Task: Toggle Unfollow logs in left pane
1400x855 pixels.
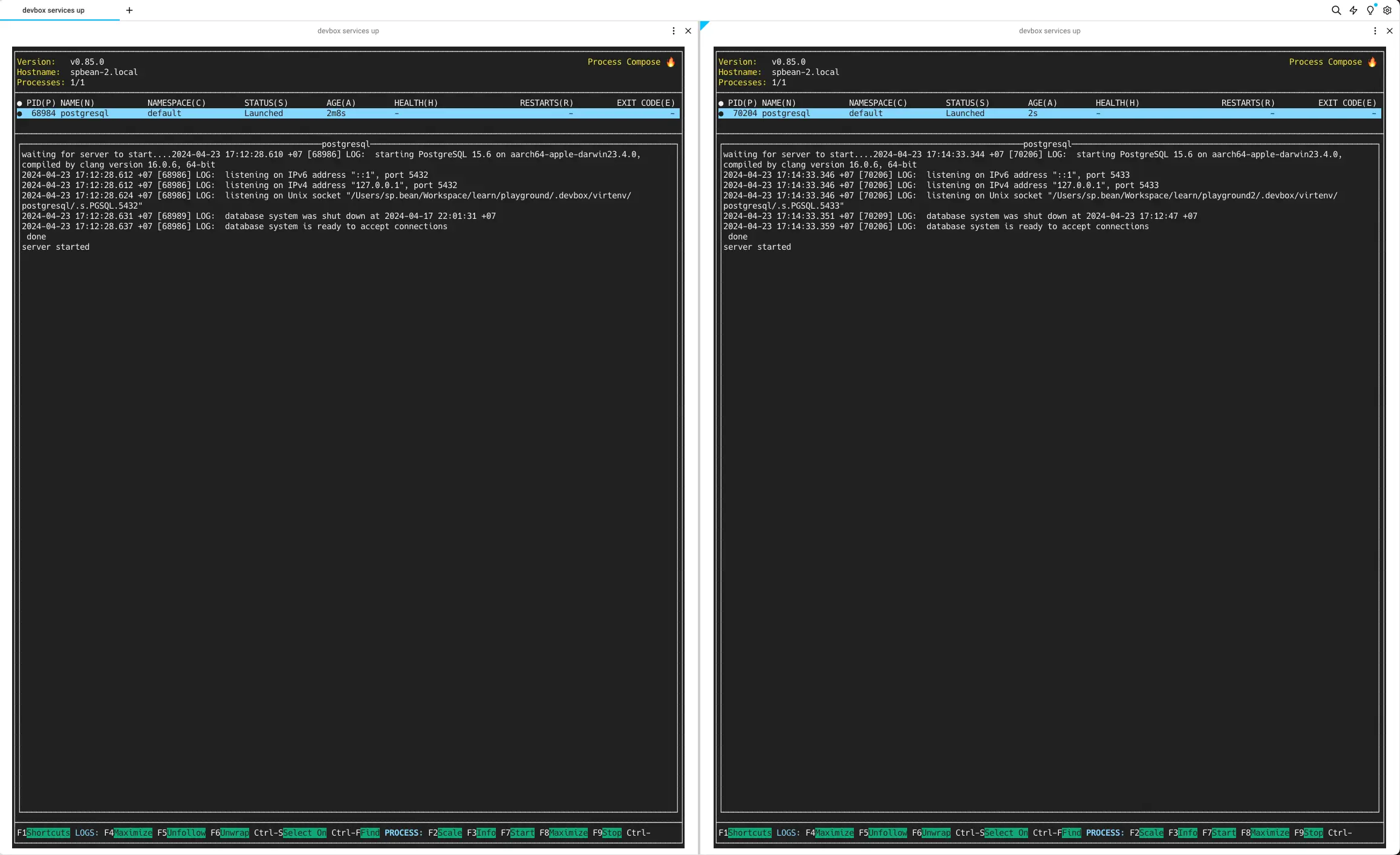Action: coord(186,833)
